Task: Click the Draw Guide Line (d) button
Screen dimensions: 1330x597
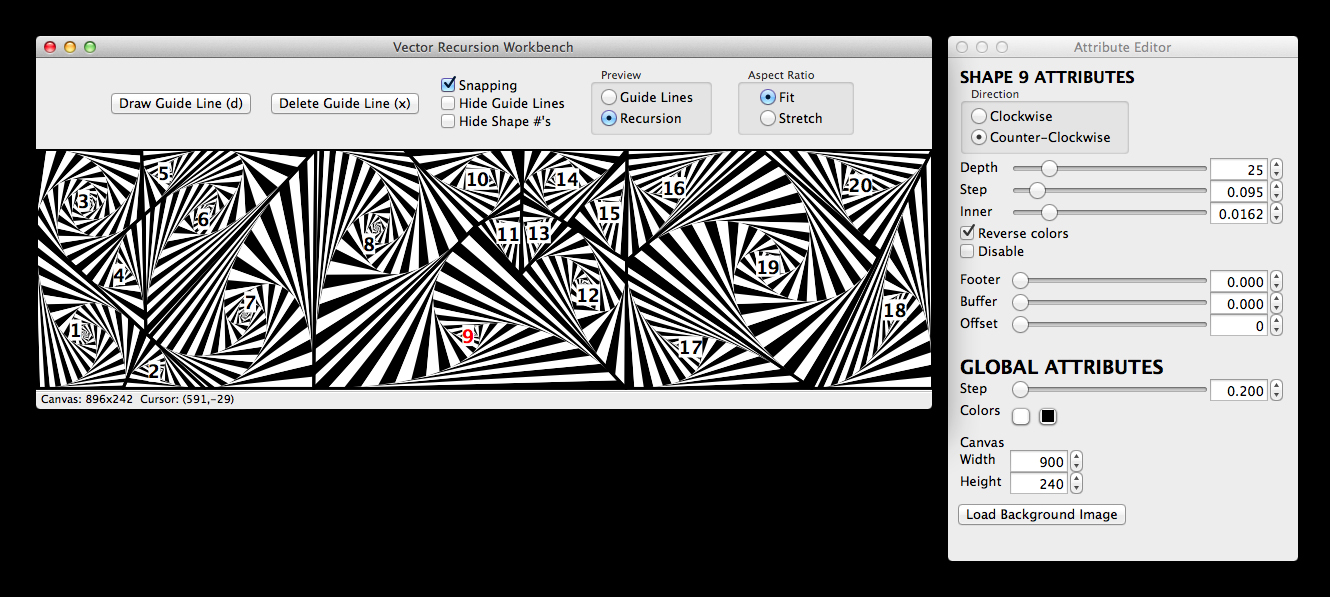Action: click(181, 103)
